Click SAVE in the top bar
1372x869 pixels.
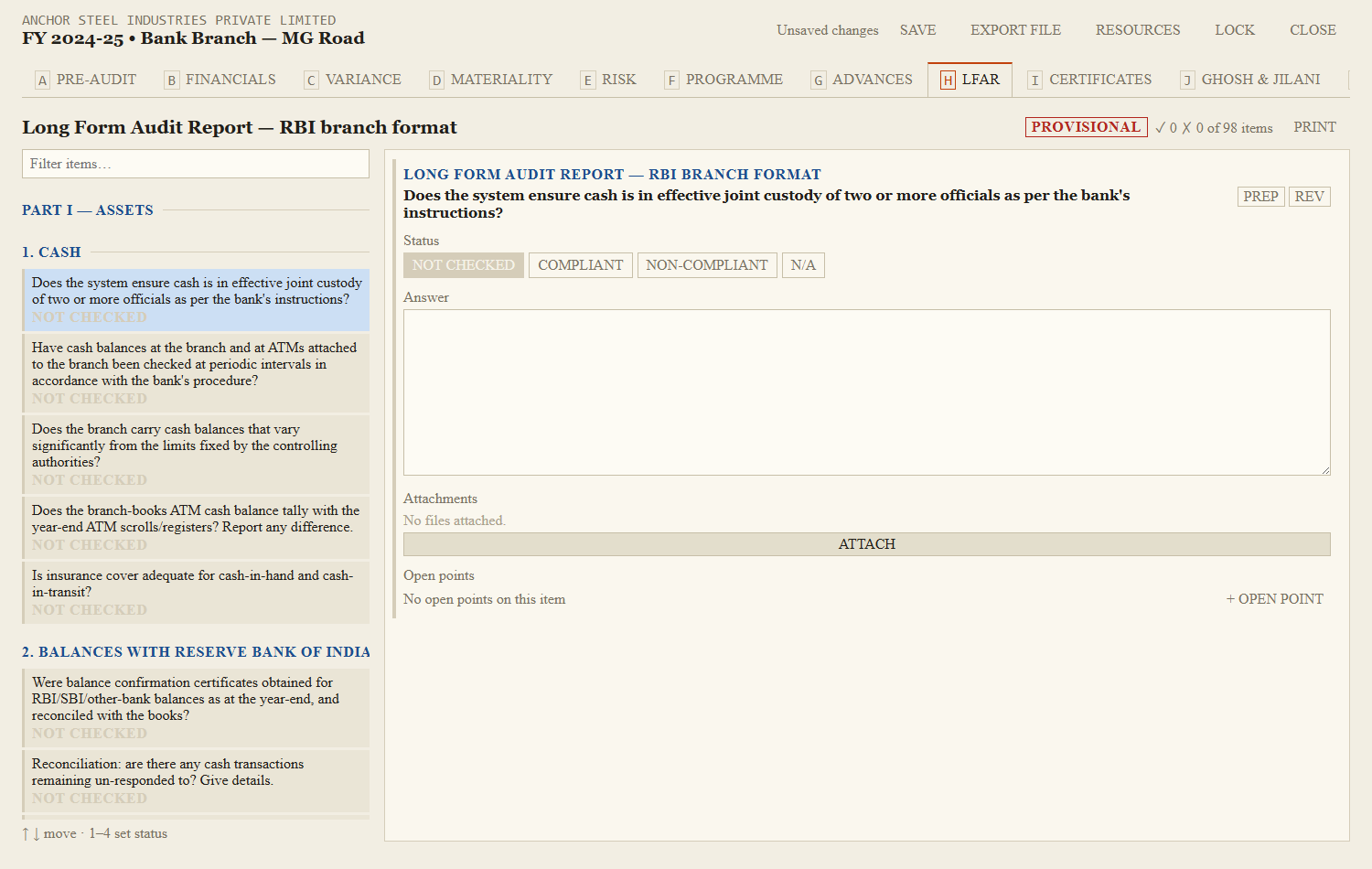point(917,30)
